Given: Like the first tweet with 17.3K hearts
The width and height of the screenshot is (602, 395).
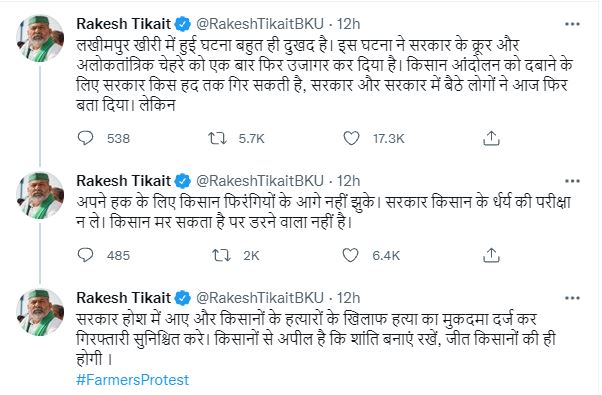Looking at the screenshot, I should (x=351, y=138).
